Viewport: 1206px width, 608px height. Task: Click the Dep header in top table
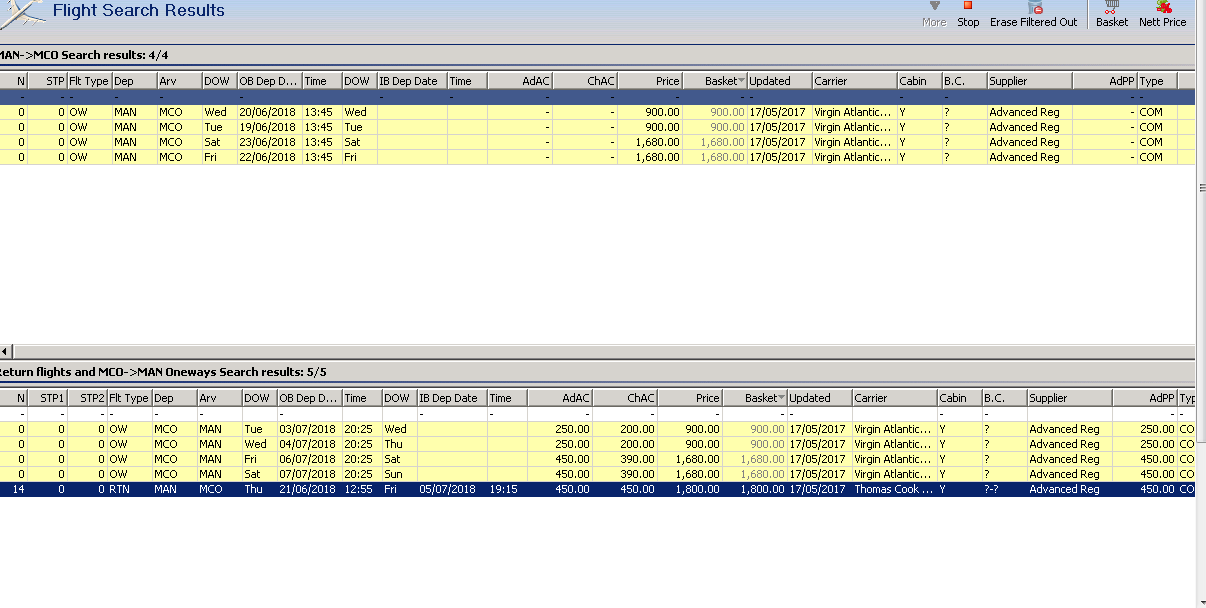[133, 81]
